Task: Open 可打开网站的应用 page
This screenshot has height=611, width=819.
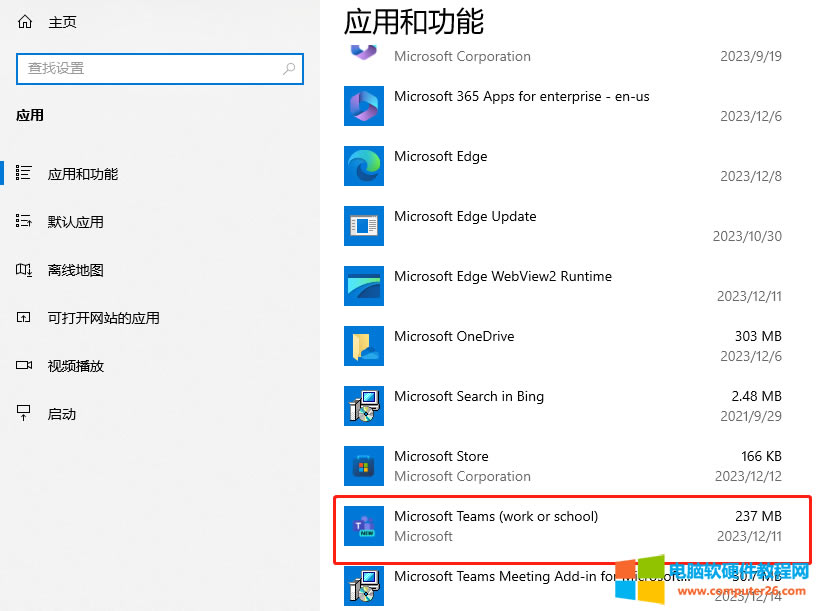Action: (103, 318)
